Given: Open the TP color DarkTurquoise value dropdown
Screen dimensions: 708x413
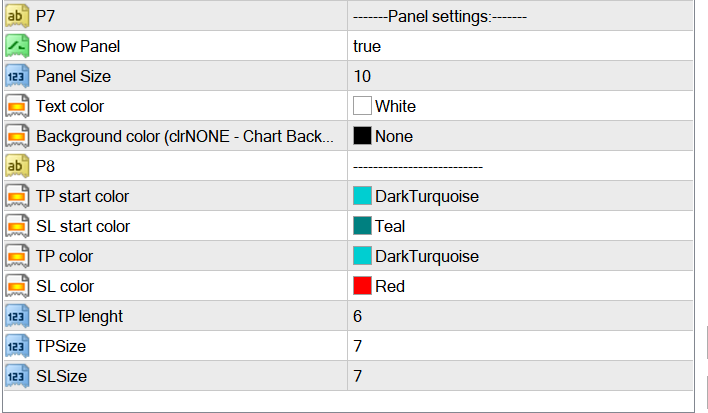Looking at the screenshot, I should click(520, 256).
